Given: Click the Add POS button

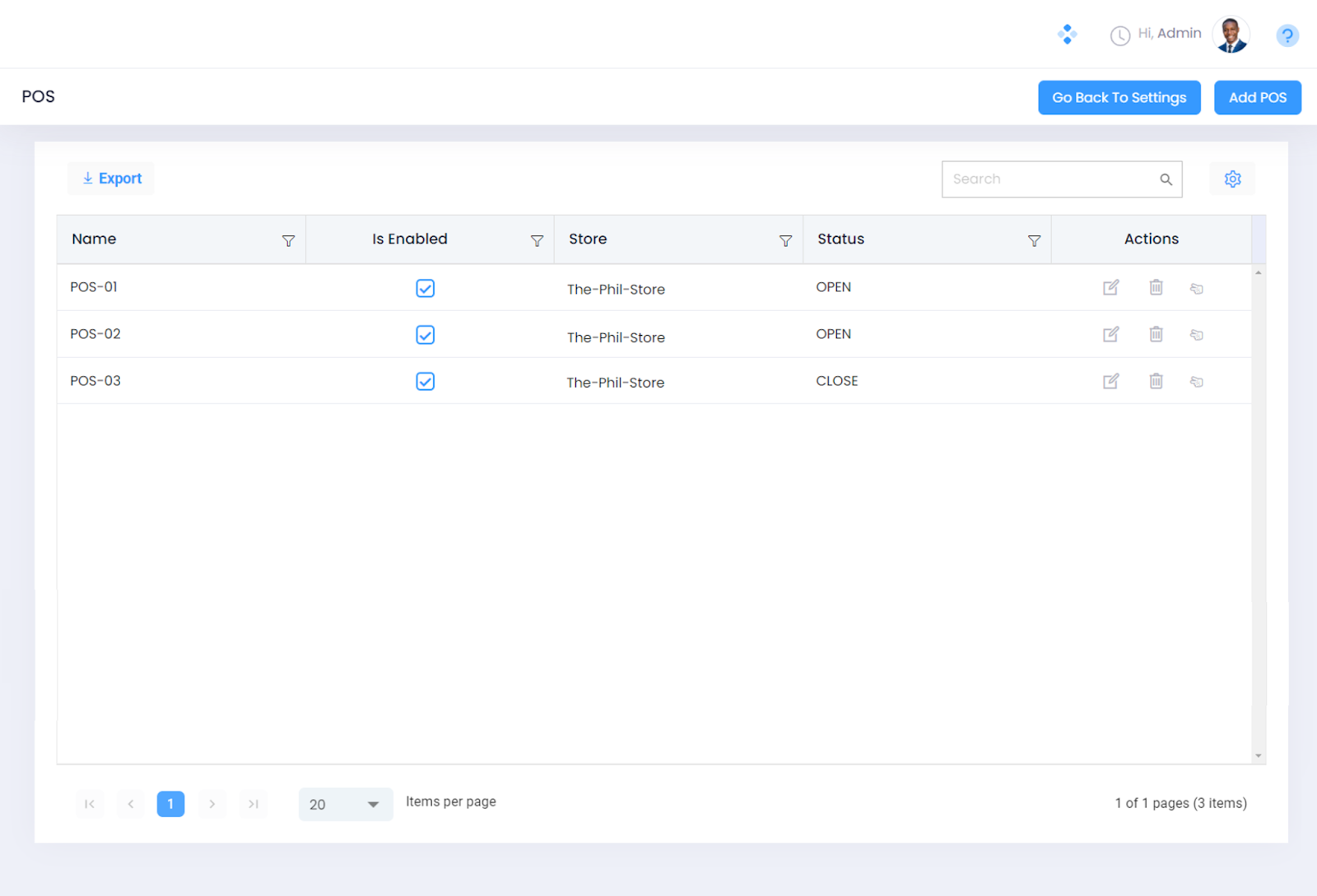Looking at the screenshot, I should [1257, 98].
